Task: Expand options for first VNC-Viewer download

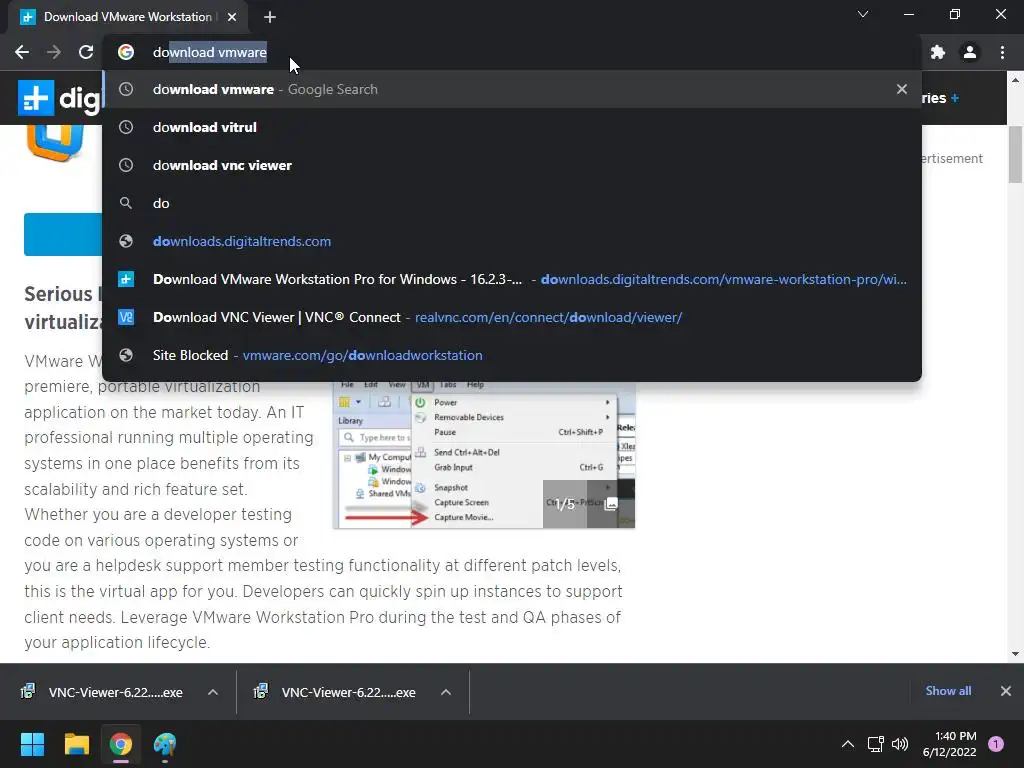Action: (213, 692)
